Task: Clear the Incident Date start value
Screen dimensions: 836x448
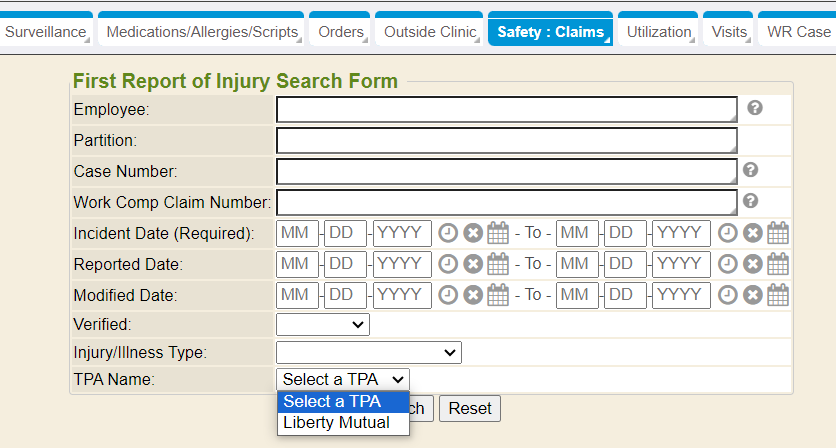Action: pos(473,233)
